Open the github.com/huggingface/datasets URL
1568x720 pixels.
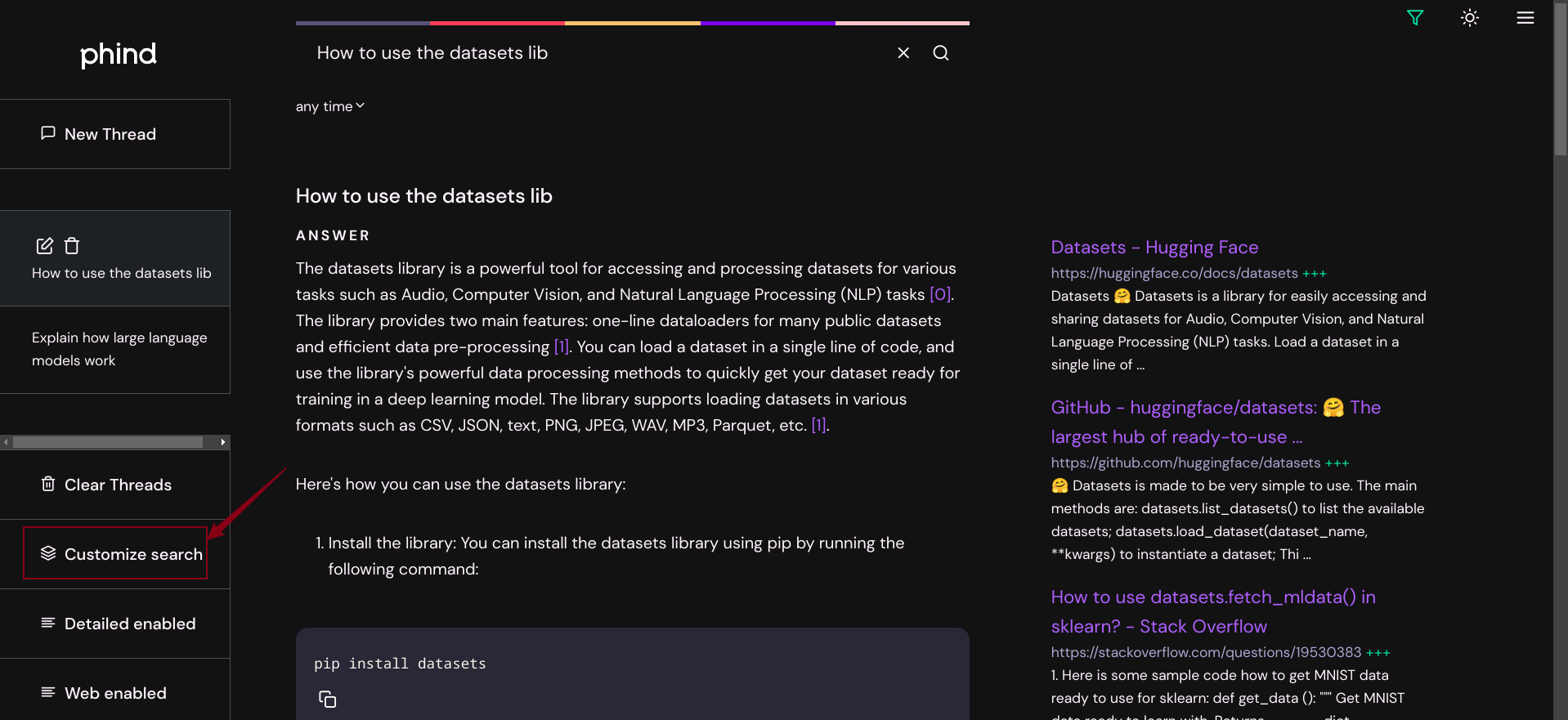(x=1185, y=463)
